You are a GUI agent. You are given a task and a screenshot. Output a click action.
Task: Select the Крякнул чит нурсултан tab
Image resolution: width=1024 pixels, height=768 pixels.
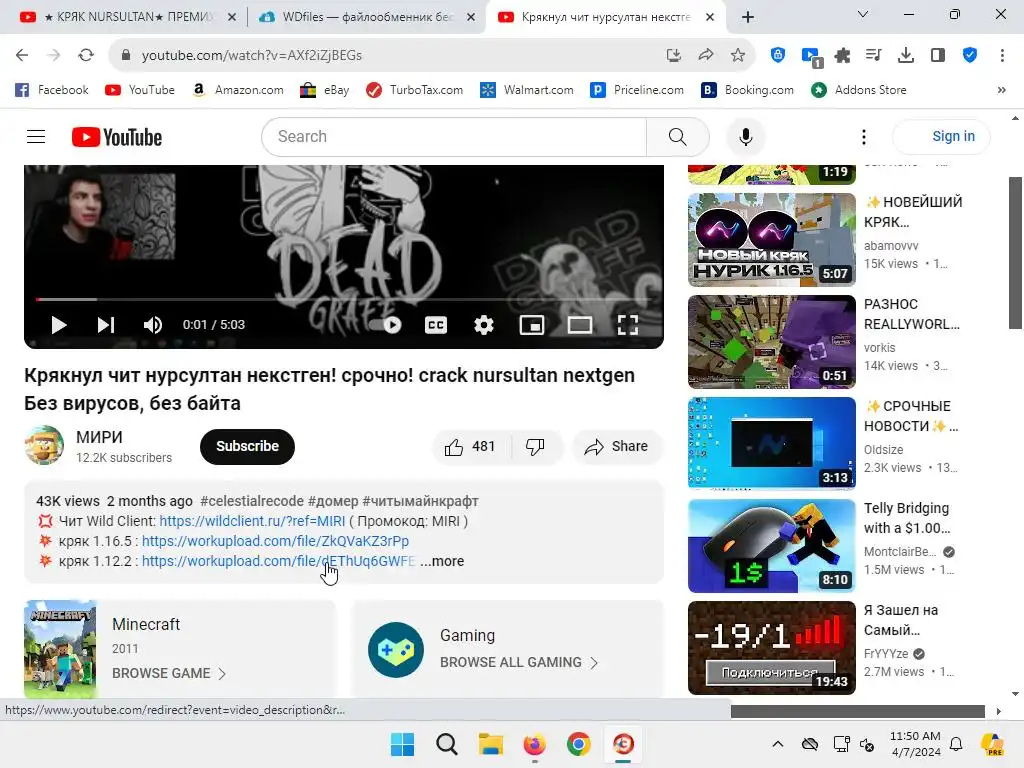(605, 17)
